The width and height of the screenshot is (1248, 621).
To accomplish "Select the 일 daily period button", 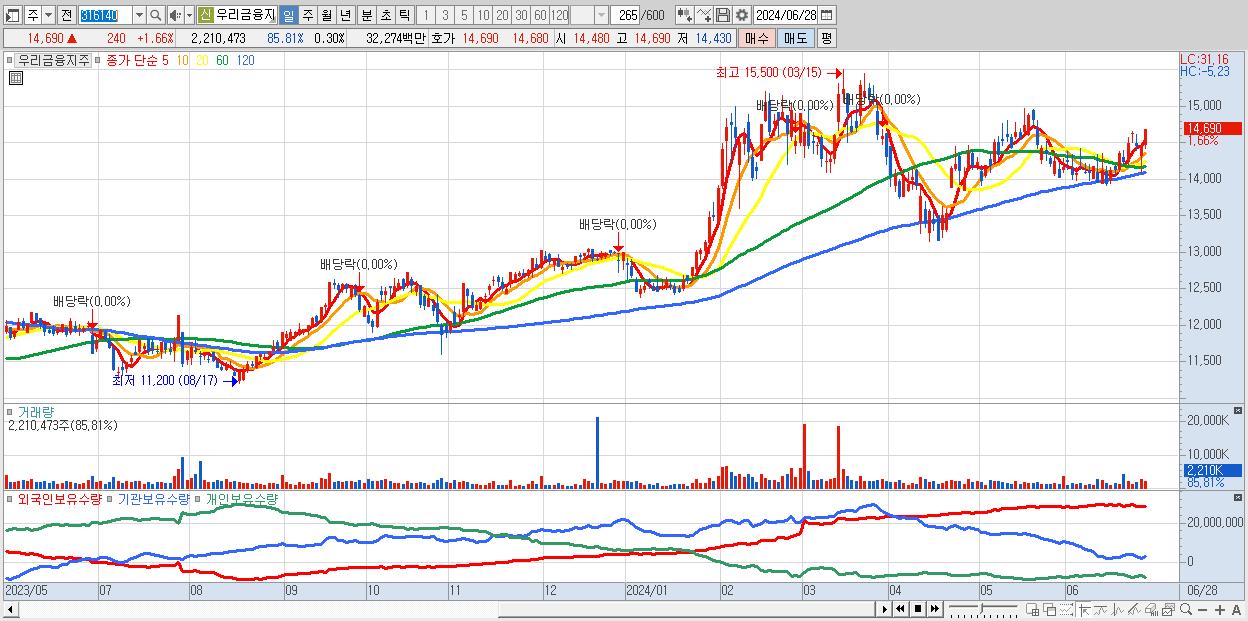I will (288, 15).
